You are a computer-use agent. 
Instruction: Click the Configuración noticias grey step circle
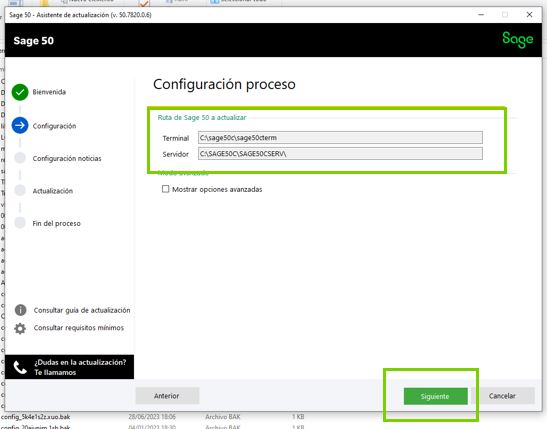click(x=20, y=158)
